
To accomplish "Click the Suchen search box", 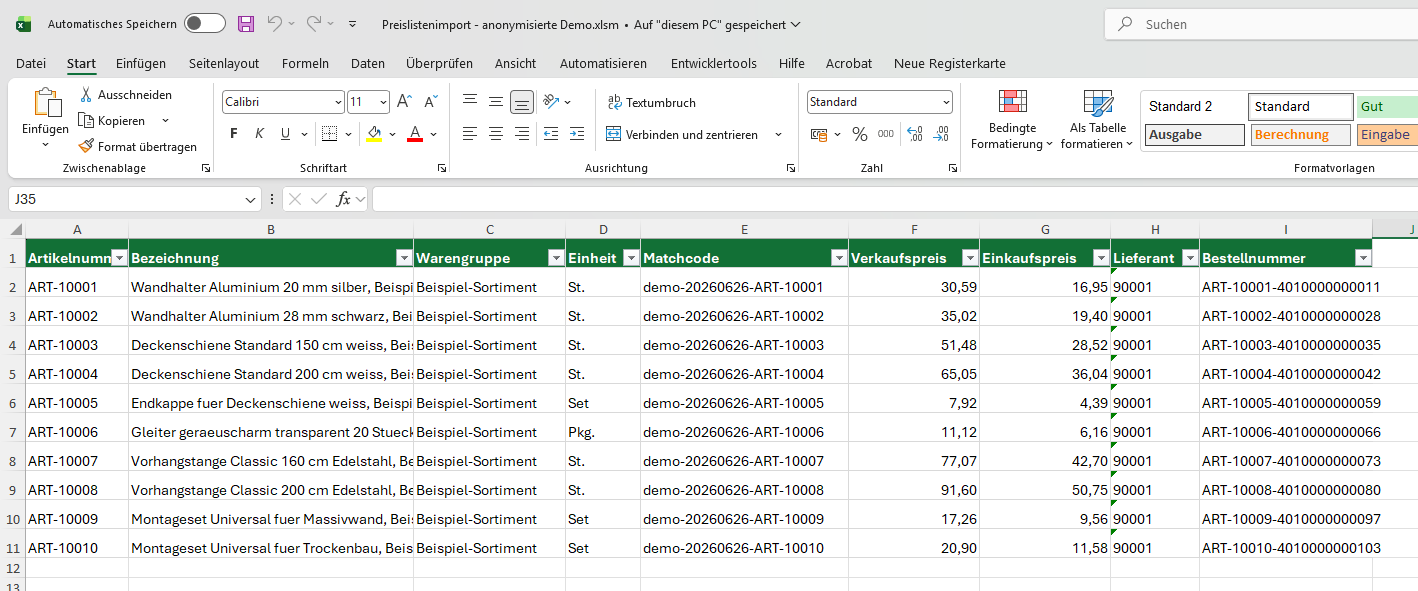I will 1261,24.
